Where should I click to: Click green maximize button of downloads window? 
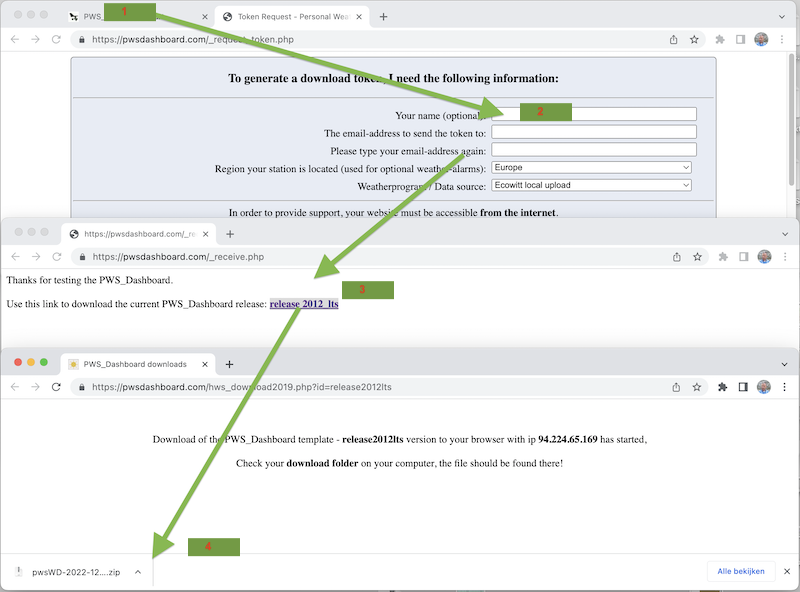44,362
